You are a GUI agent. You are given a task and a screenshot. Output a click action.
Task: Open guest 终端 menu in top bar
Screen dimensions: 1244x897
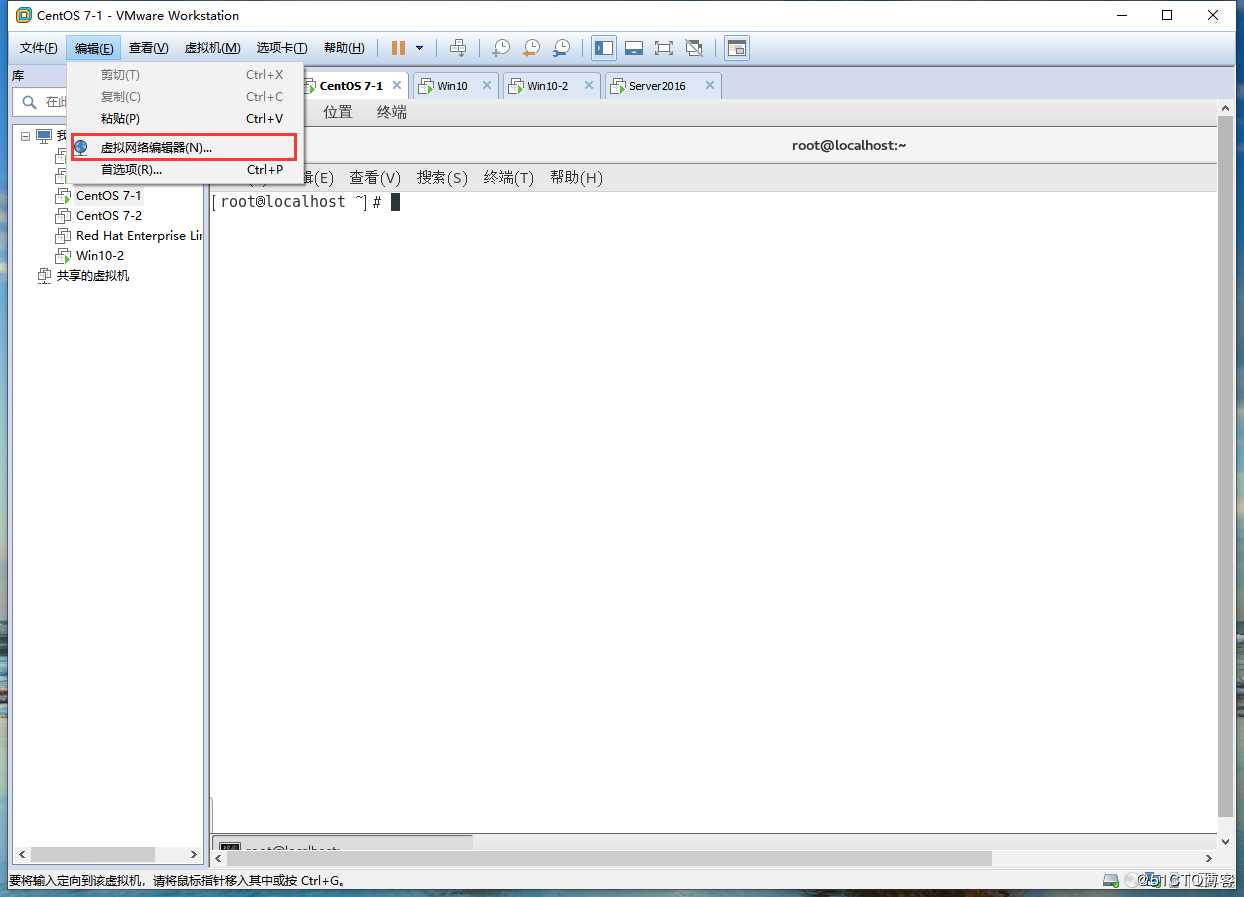[x=392, y=112]
